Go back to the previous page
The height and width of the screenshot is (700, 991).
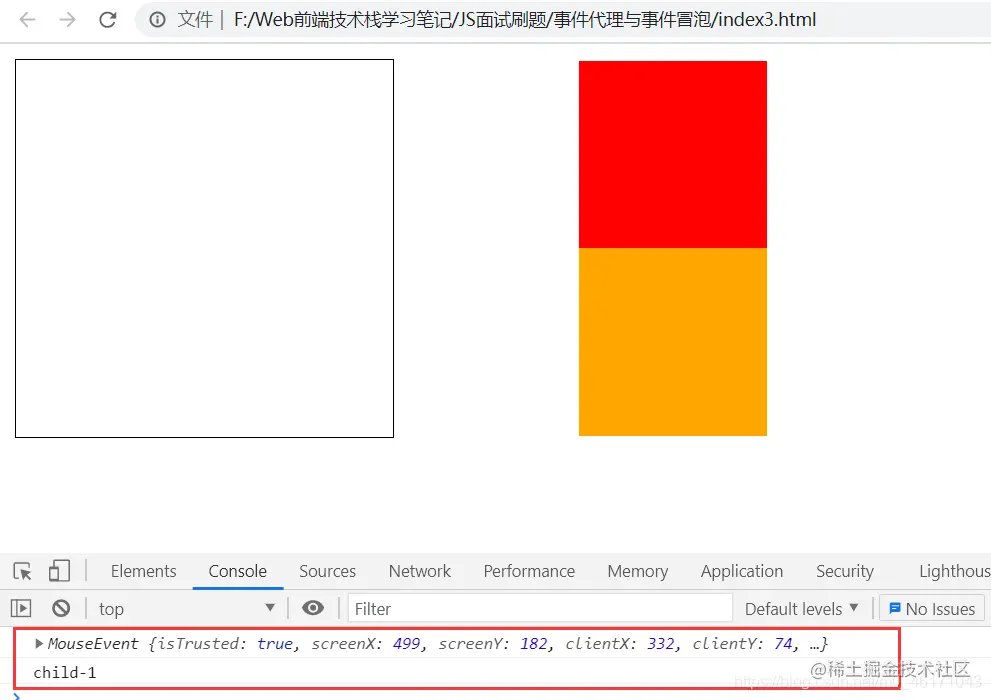(x=27, y=20)
